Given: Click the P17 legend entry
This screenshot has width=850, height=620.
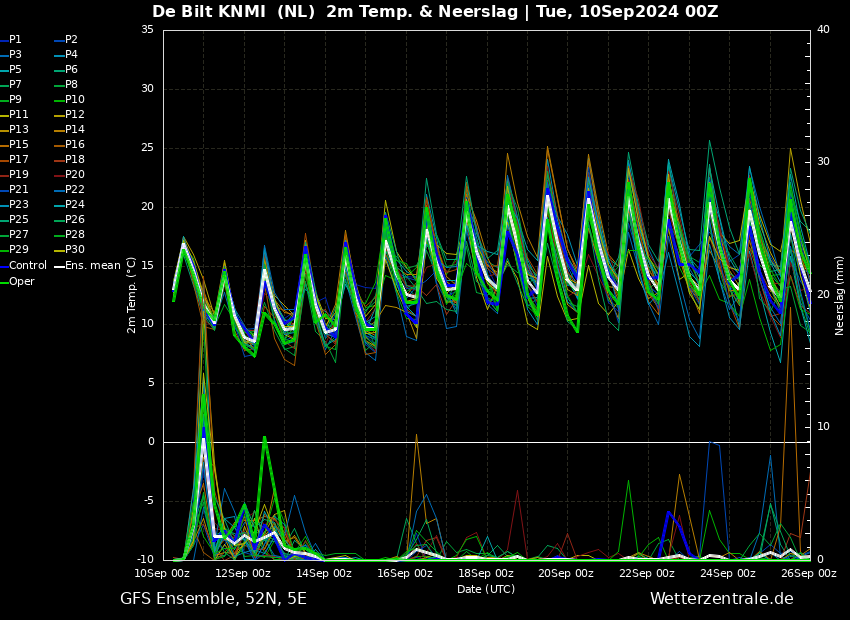Looking at the screenshot, I should point(19,160).
